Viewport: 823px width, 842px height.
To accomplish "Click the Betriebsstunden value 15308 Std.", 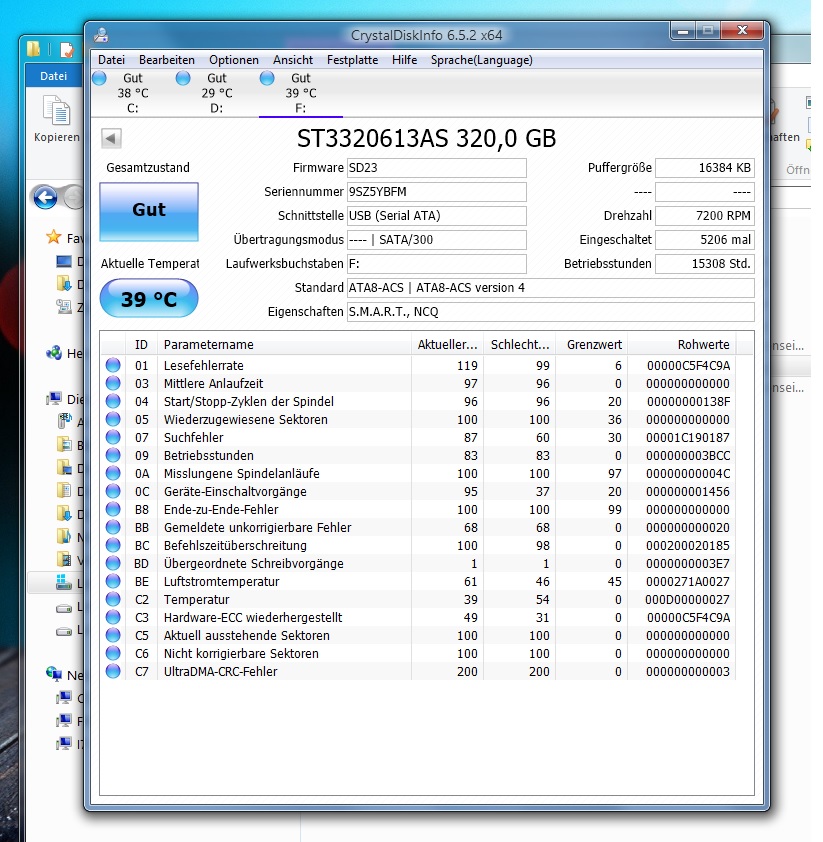I will (704, 264).
